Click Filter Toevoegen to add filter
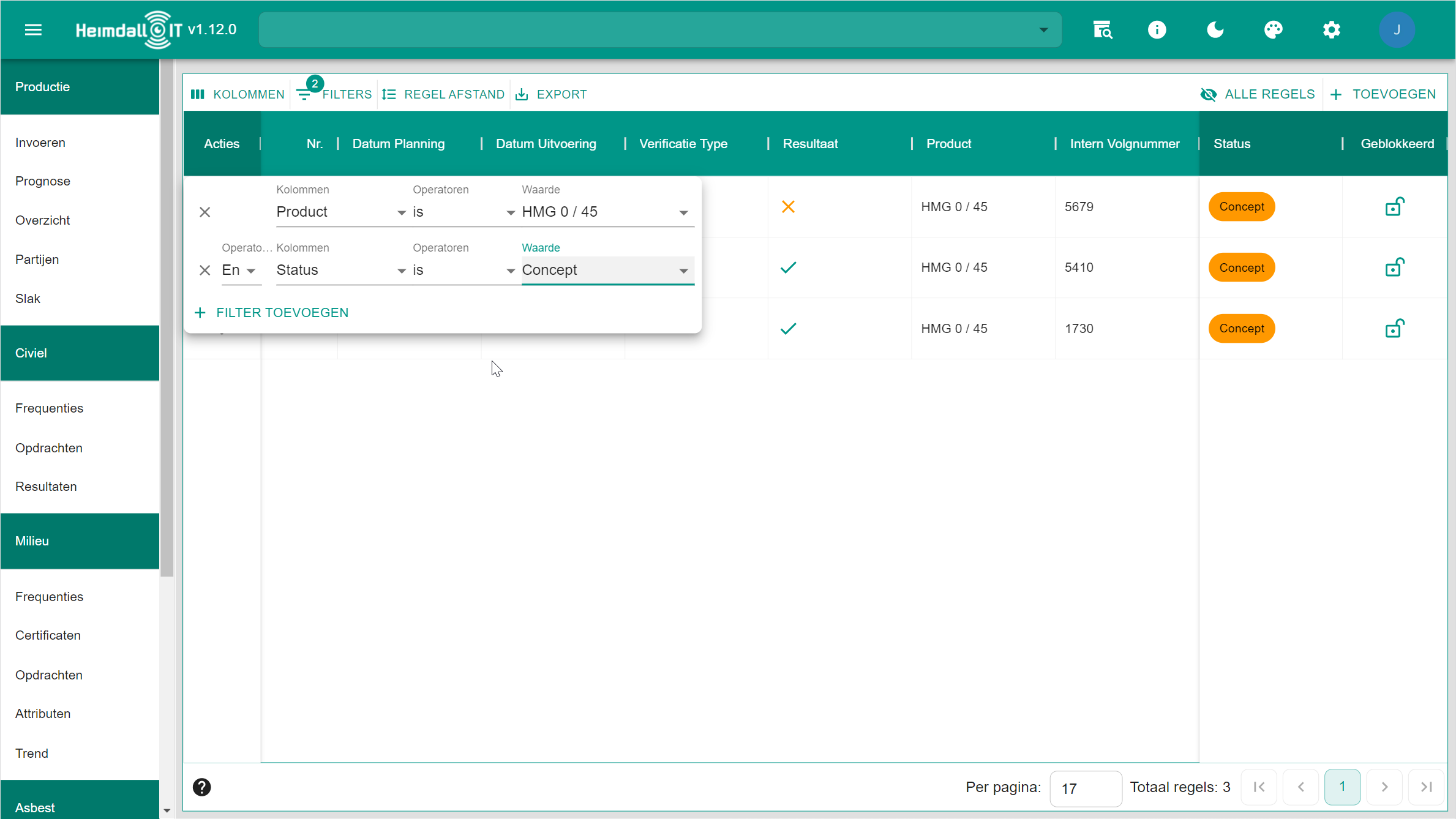The image size is (1456, 819). click(x=271, y=313)
